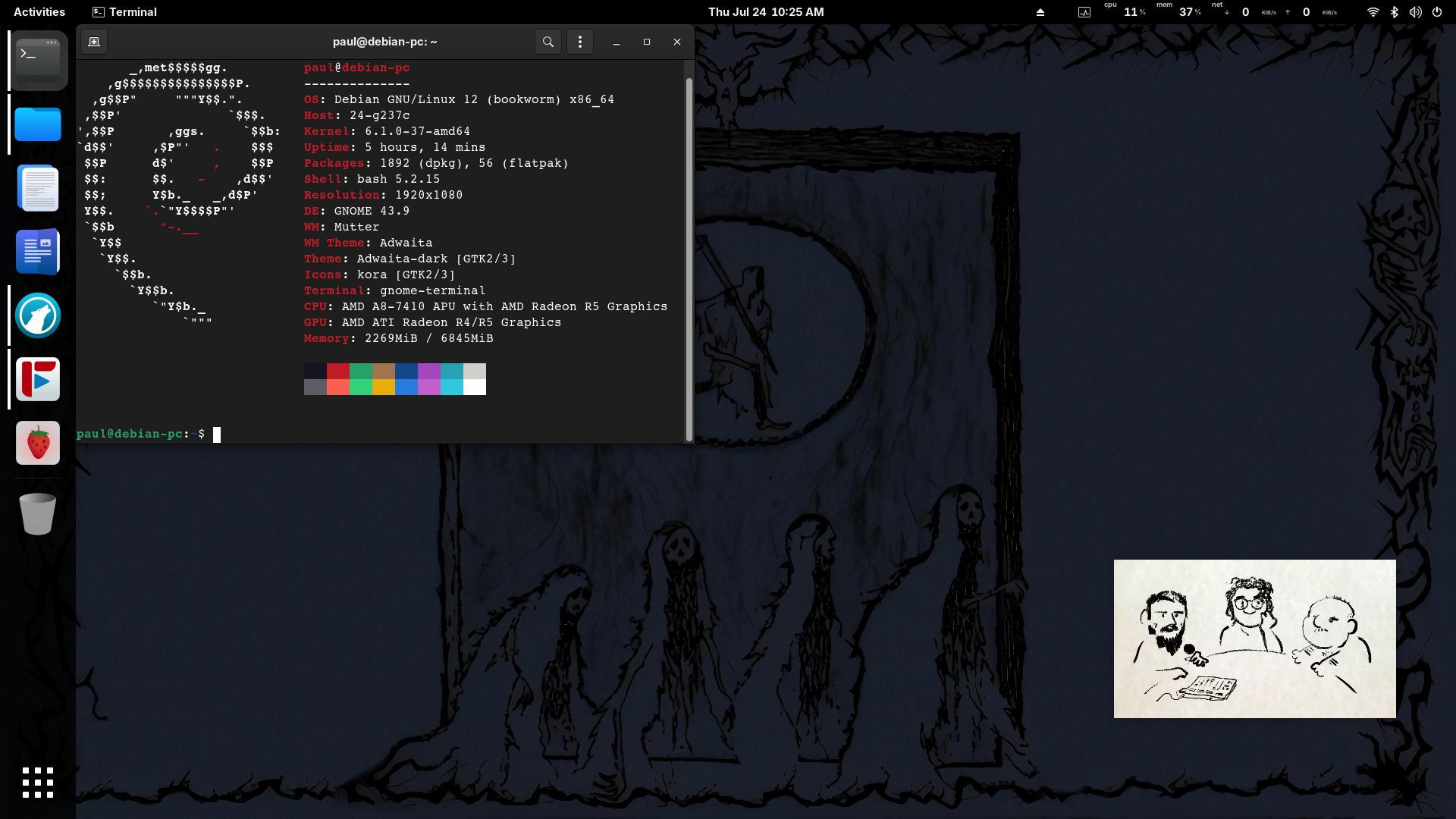Open the Activities overview

(39, 12)
